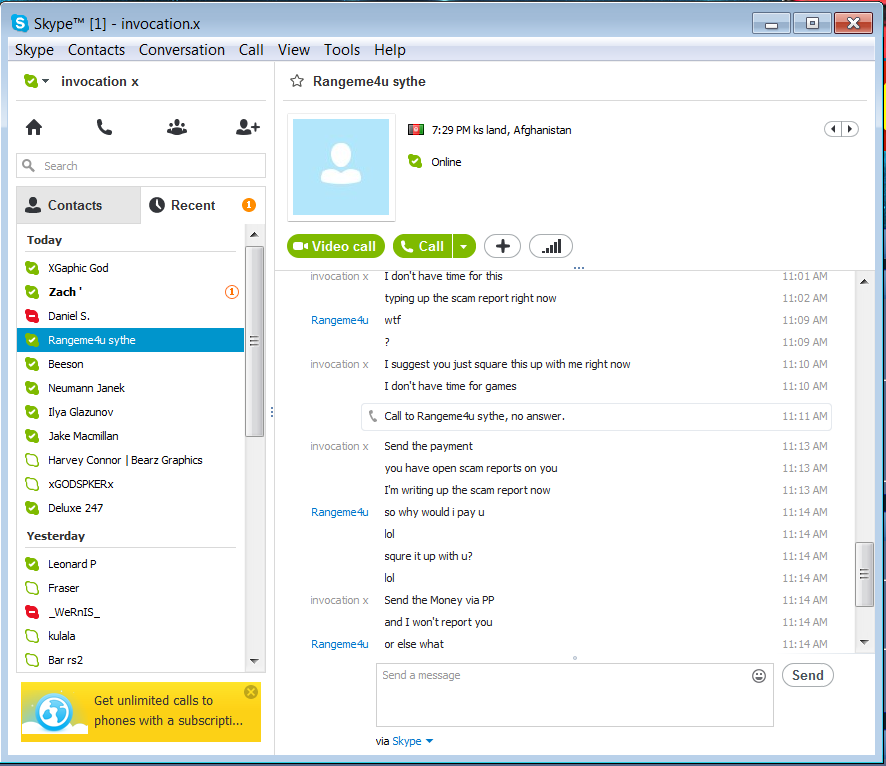The width and height of the screenshot is (886, 766).
Task: Click the green Call button
Action: (x=423, y=246)
